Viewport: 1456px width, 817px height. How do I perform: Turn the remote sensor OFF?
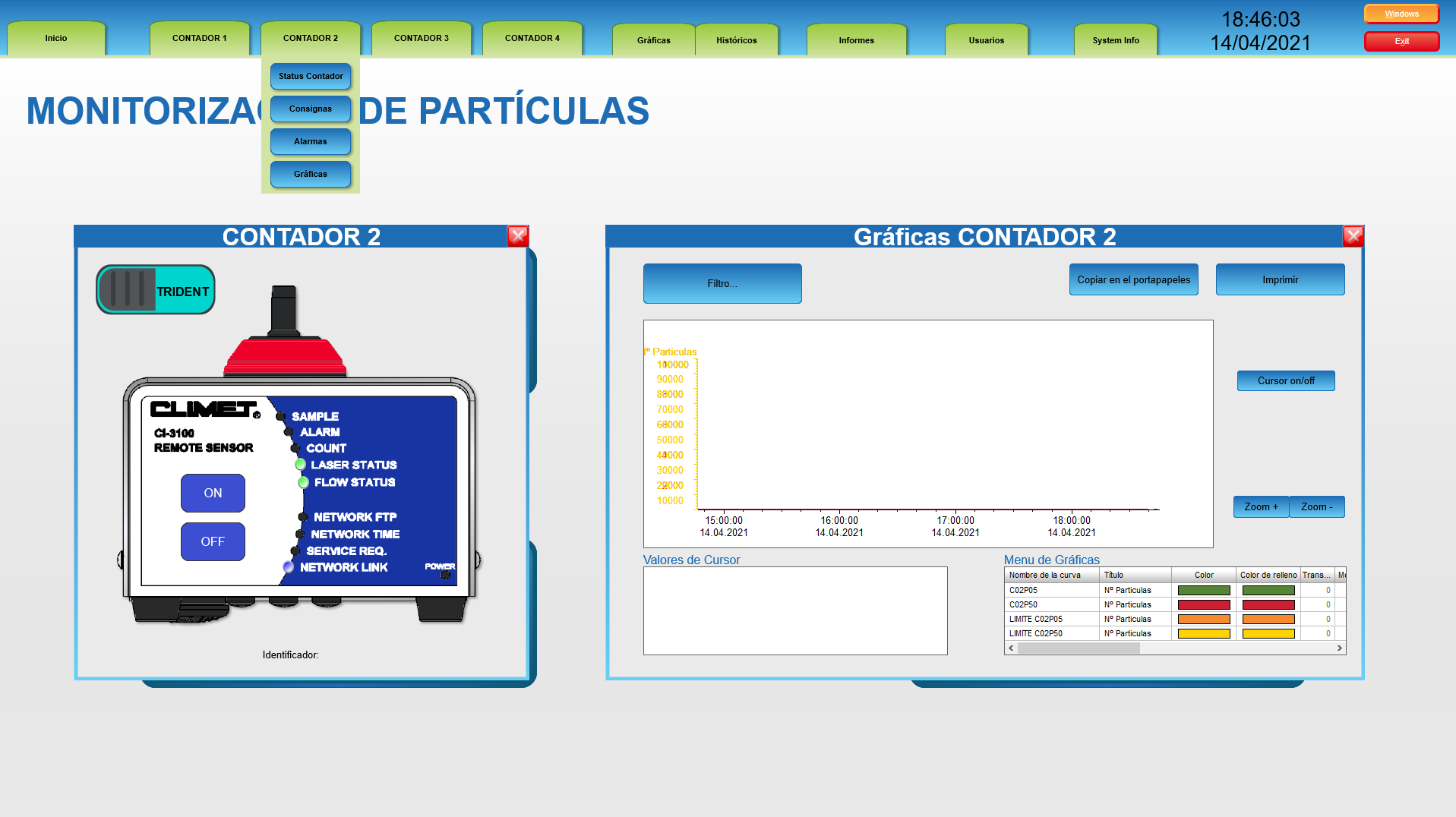coord(213,541)
